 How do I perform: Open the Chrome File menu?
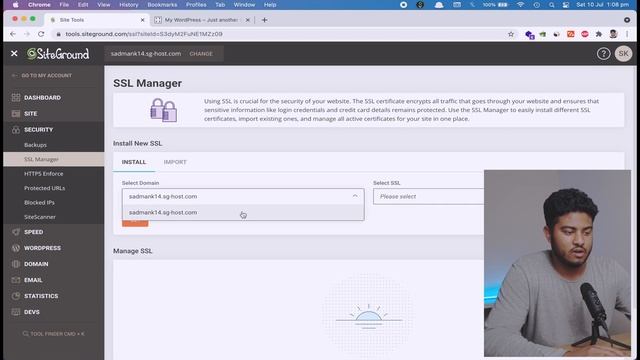point(64,4)
